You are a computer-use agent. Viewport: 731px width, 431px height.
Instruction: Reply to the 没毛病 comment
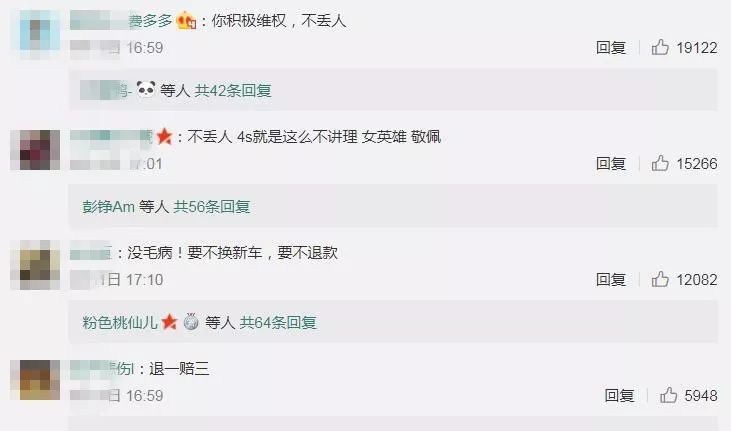[611, 280]
